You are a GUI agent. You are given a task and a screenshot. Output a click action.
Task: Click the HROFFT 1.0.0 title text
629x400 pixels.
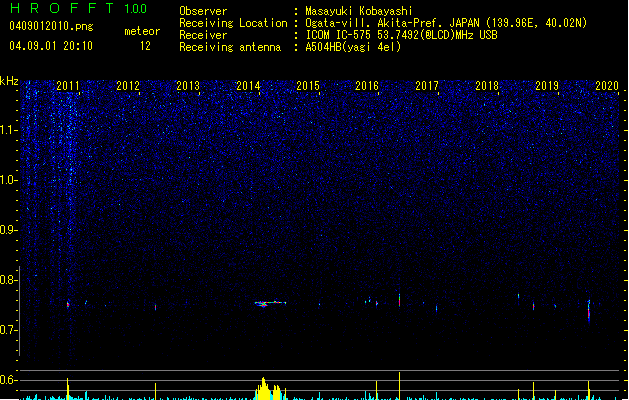(x=78, y=8)
